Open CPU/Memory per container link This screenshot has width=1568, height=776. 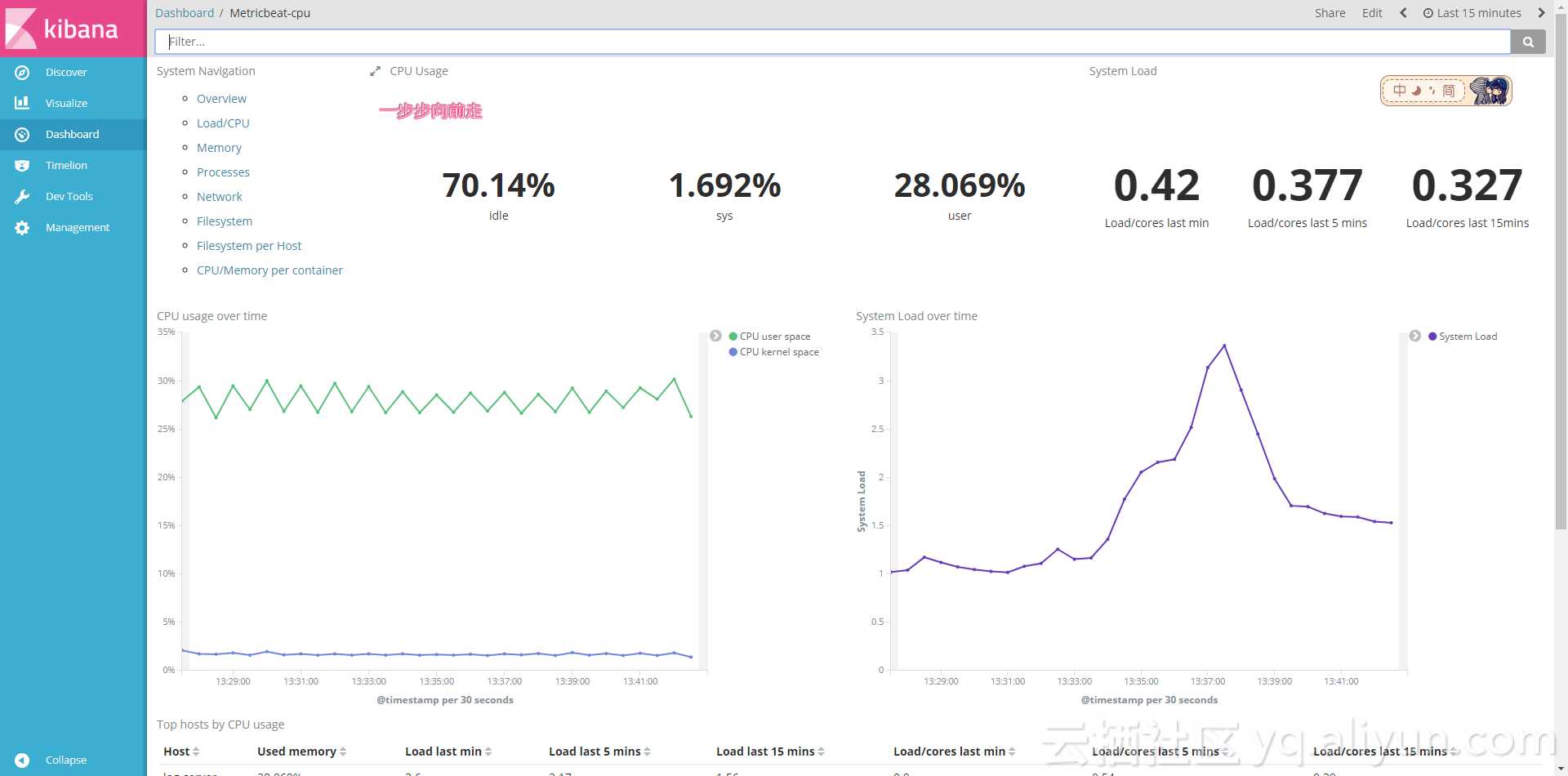coord(269,270)
